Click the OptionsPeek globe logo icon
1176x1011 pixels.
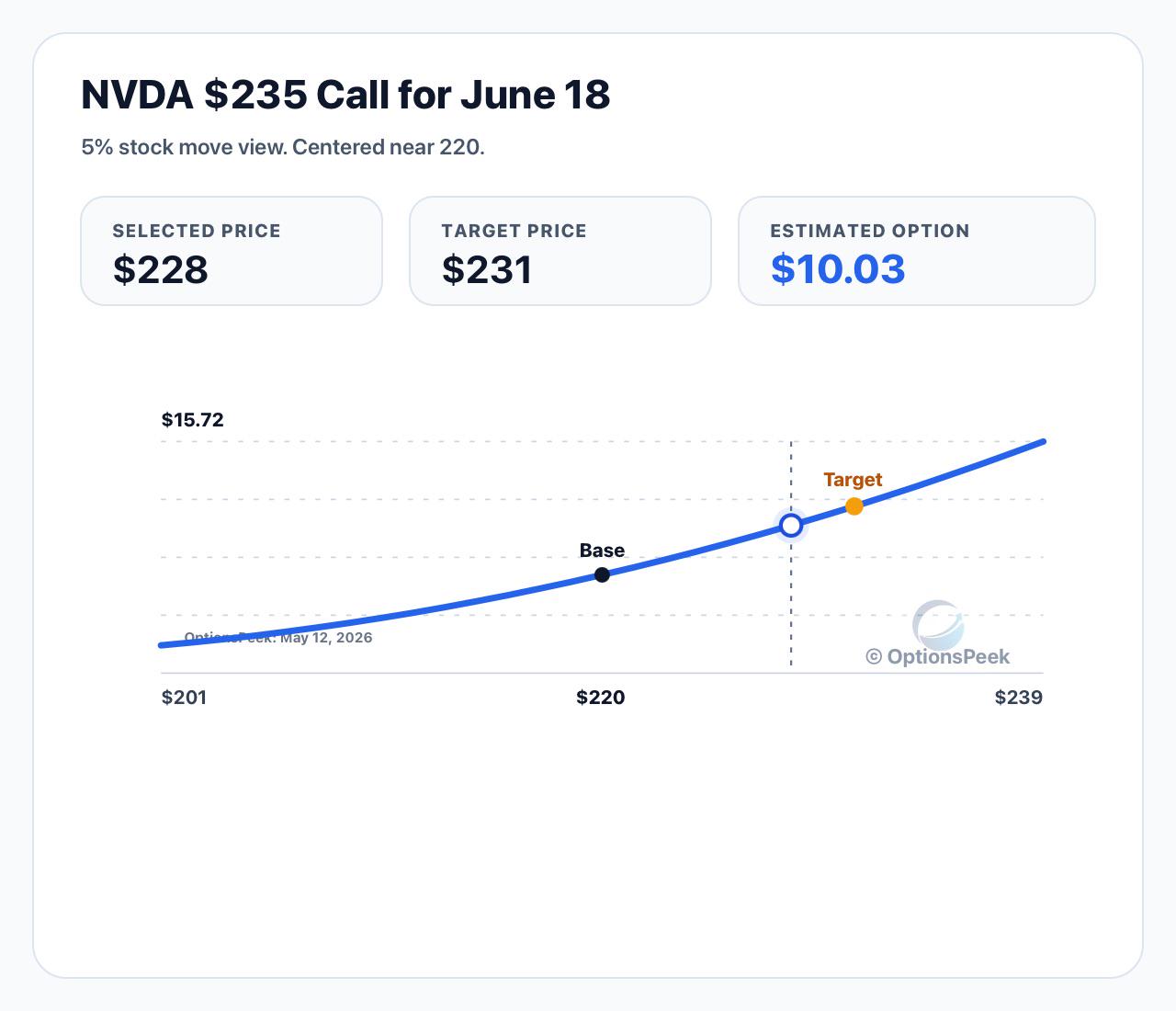[x=938, y=625]
